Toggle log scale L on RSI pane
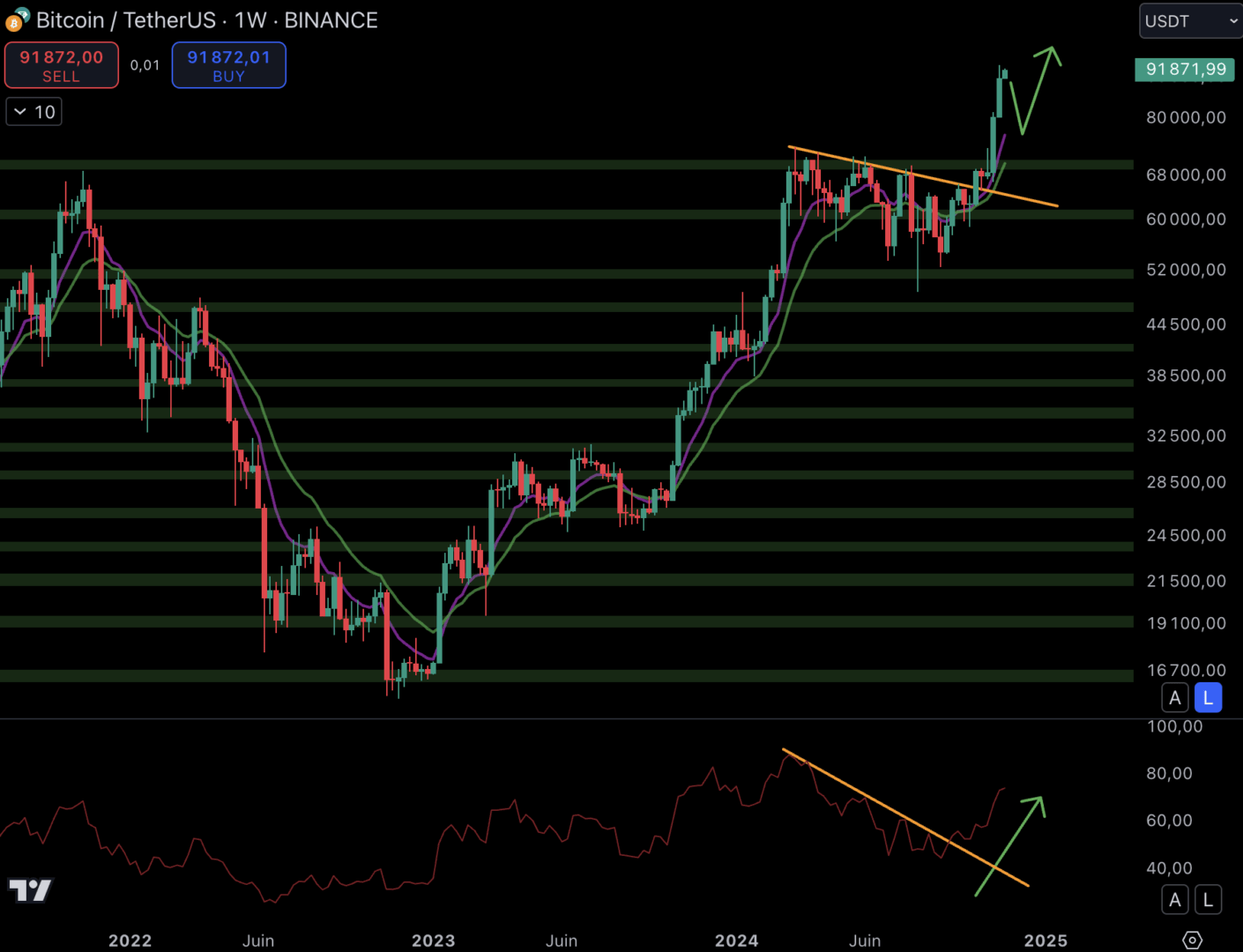1243x952 pixels. pyautogui.click(x=1208, y=900)
